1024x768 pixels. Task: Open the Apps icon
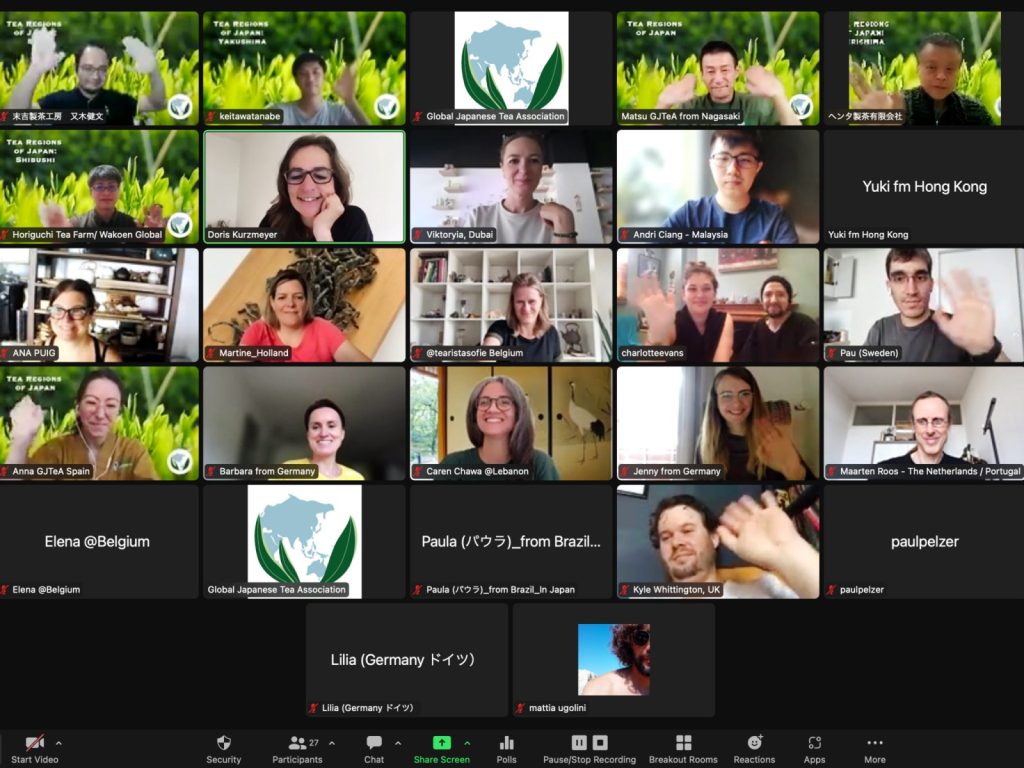[x=814, y=743]
